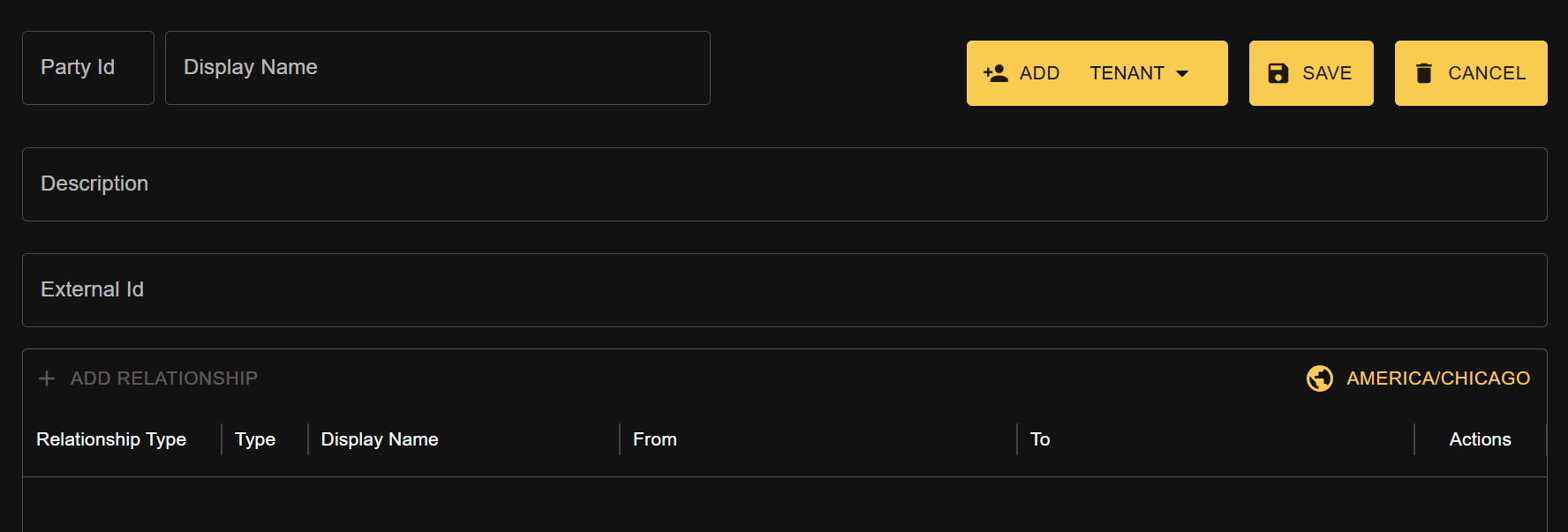Focus the Party Id field
The height and width of the screenshot is (532, 1568).
click(x=88, y=68)
